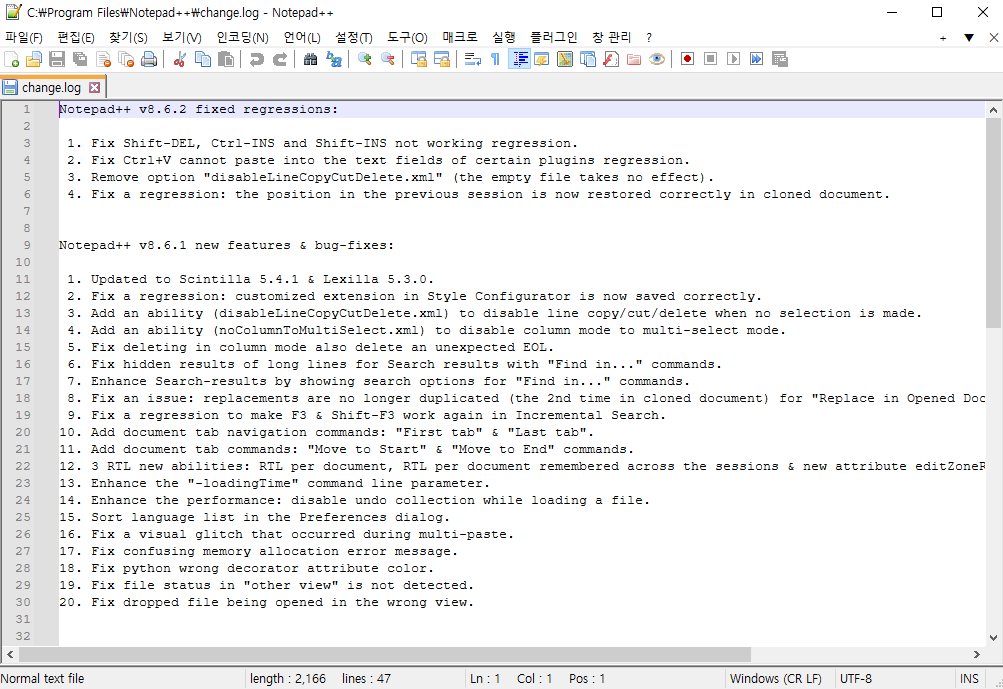Click the Close document toolbar icon
The width and height of the screenshot is (1003, 689).
(x=103, y=59)
